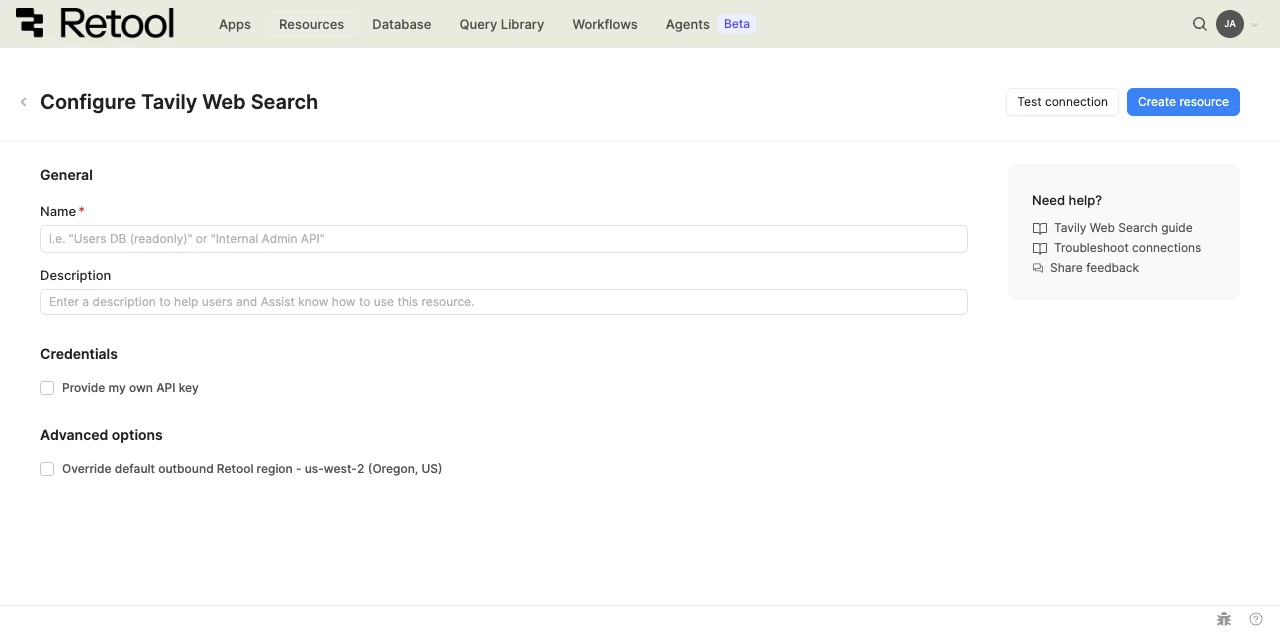
Task: Open the help question mark icon
Action: pyautogui.click(x=1256, y=619)
